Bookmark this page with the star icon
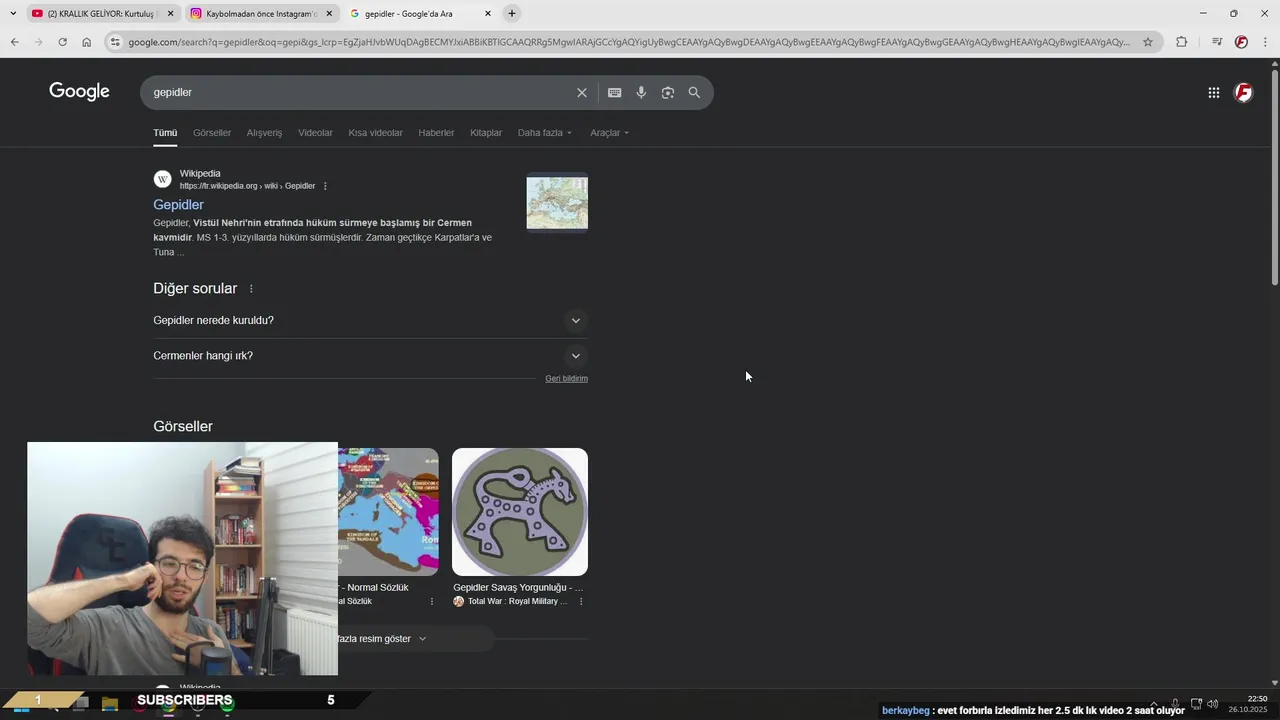 tap(1148, 42)
